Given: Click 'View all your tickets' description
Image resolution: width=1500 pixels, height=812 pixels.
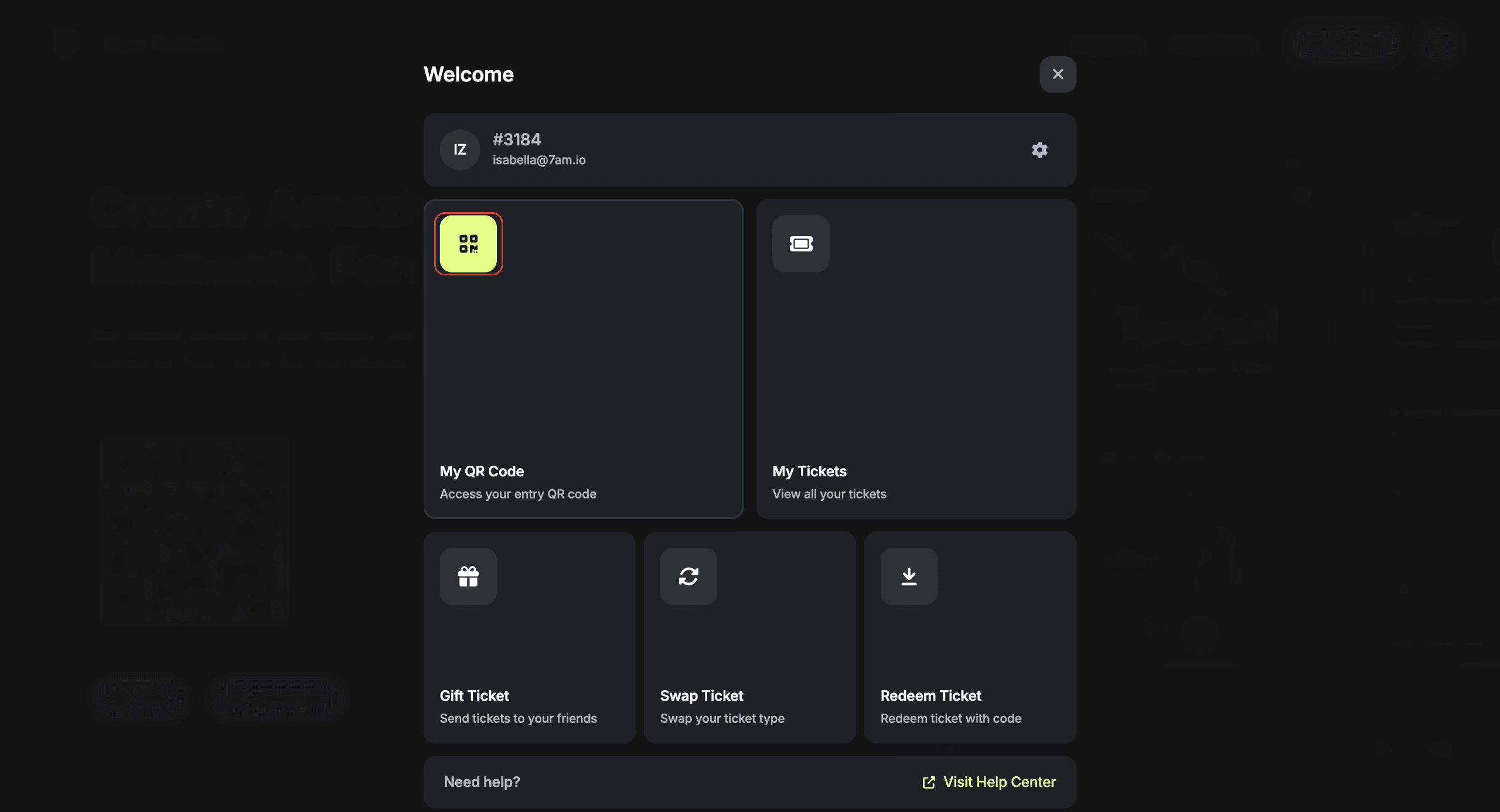Looking at the screenshot, I should pyautogui.click(x=829, y=494).
